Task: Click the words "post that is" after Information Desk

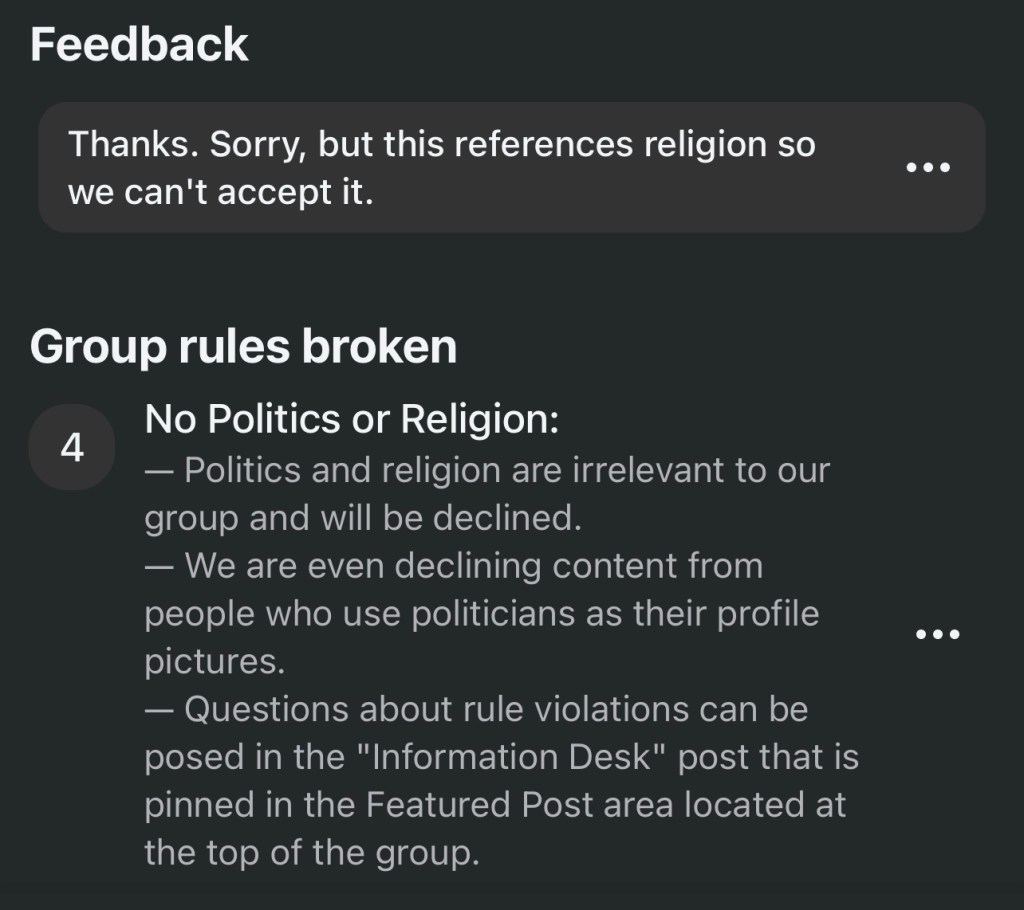Action: click(768, 758)
